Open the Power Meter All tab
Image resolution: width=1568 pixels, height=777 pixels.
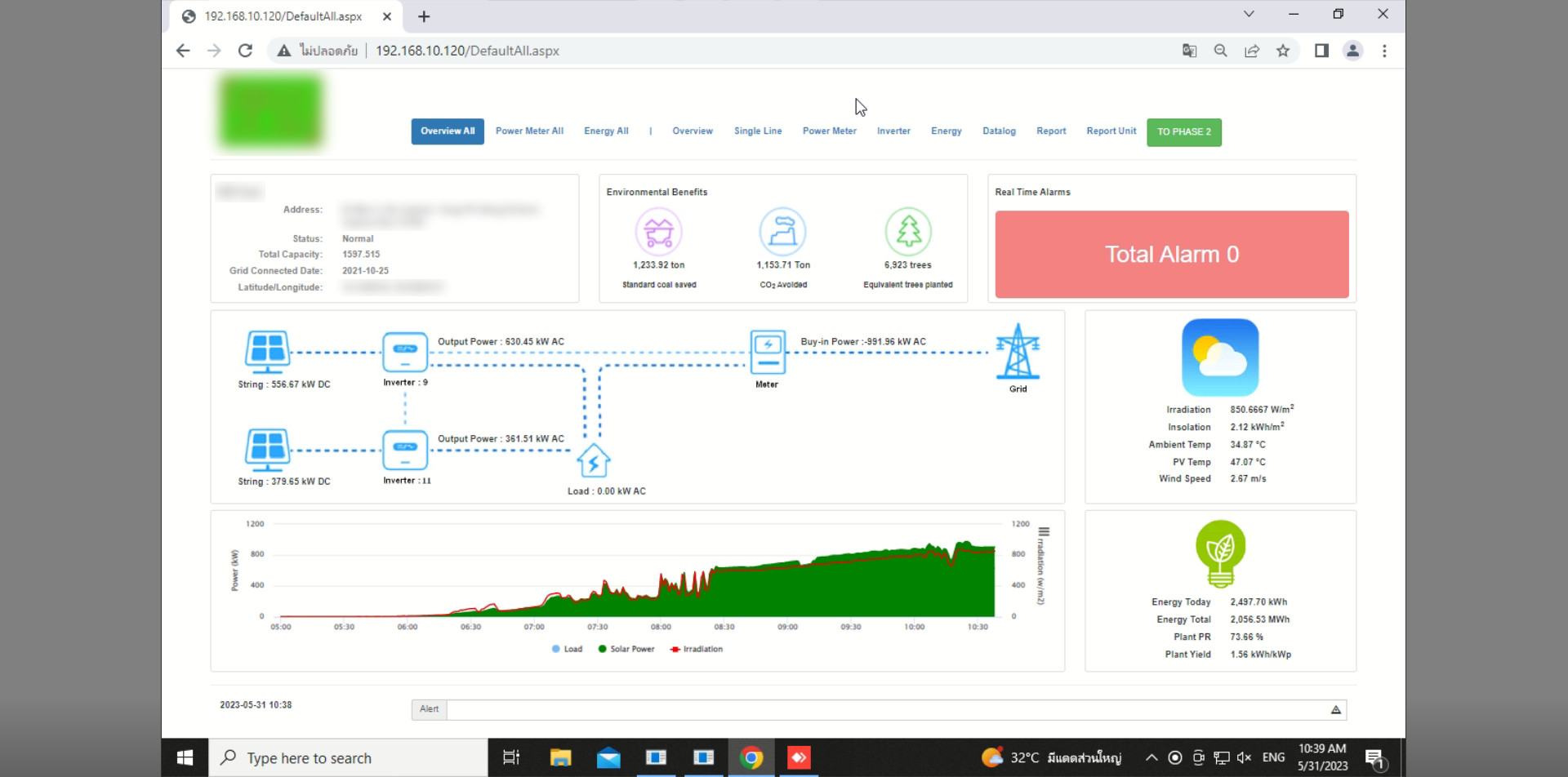click(x=529, y=131)
